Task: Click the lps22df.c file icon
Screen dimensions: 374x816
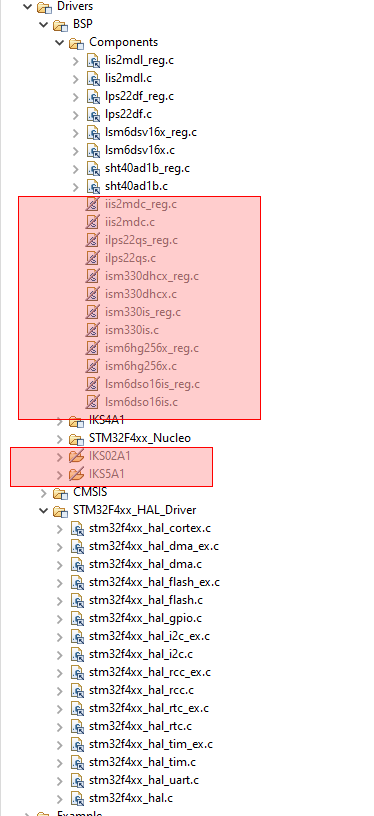Action: [93, 114]
